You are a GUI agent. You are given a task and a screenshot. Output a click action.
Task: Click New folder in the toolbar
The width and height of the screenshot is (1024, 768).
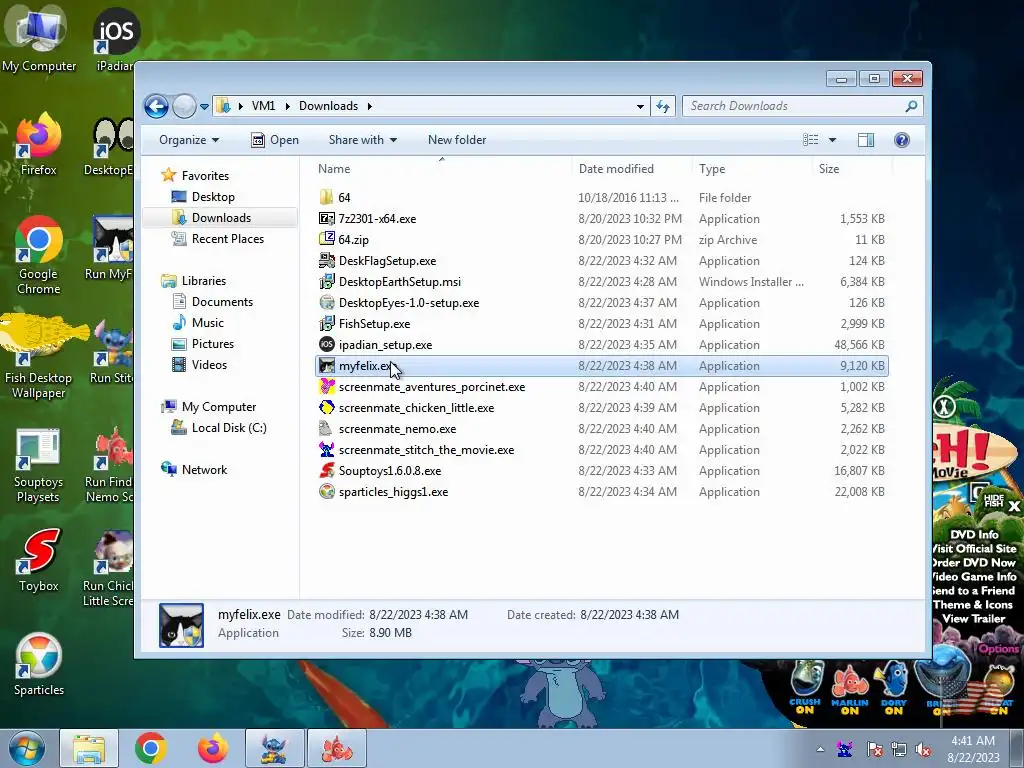(x=457, y=140)
